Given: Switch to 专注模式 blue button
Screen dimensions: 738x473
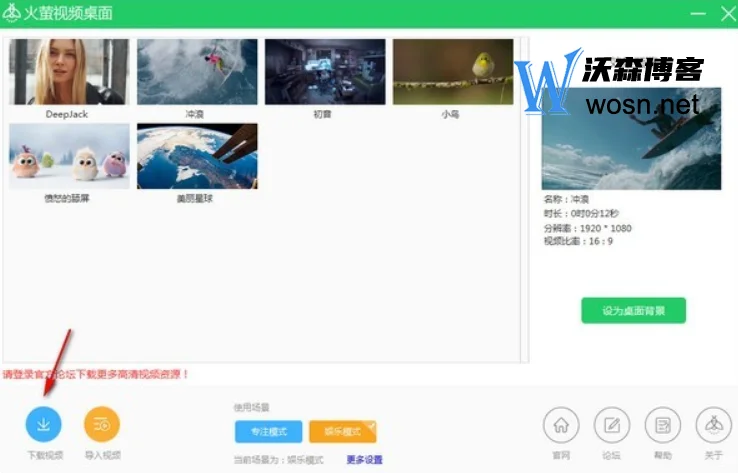Looking at the screenshot, I should tap(268, 432).
